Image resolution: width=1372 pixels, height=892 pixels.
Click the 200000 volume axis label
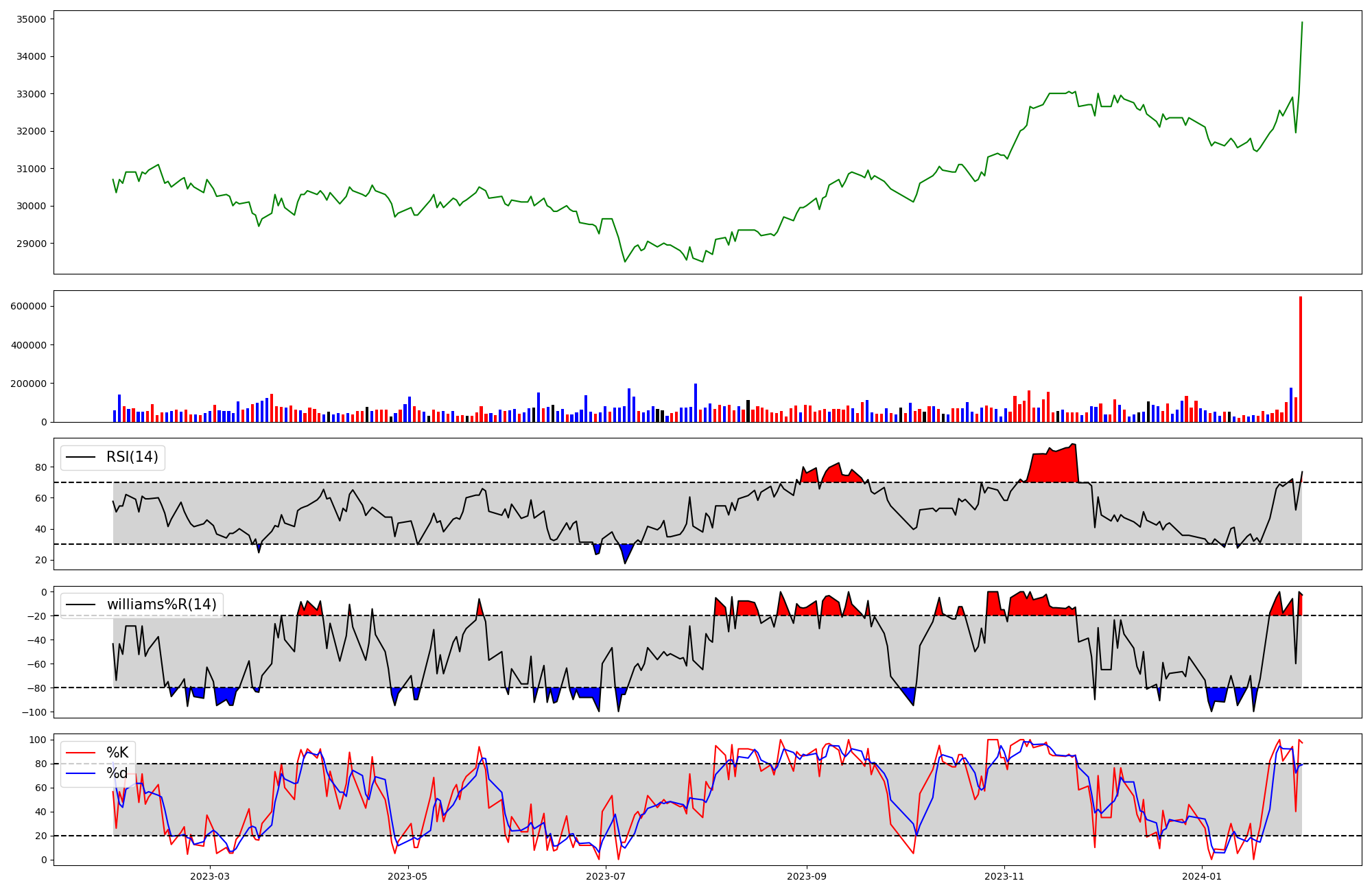(x=29, y=384)
